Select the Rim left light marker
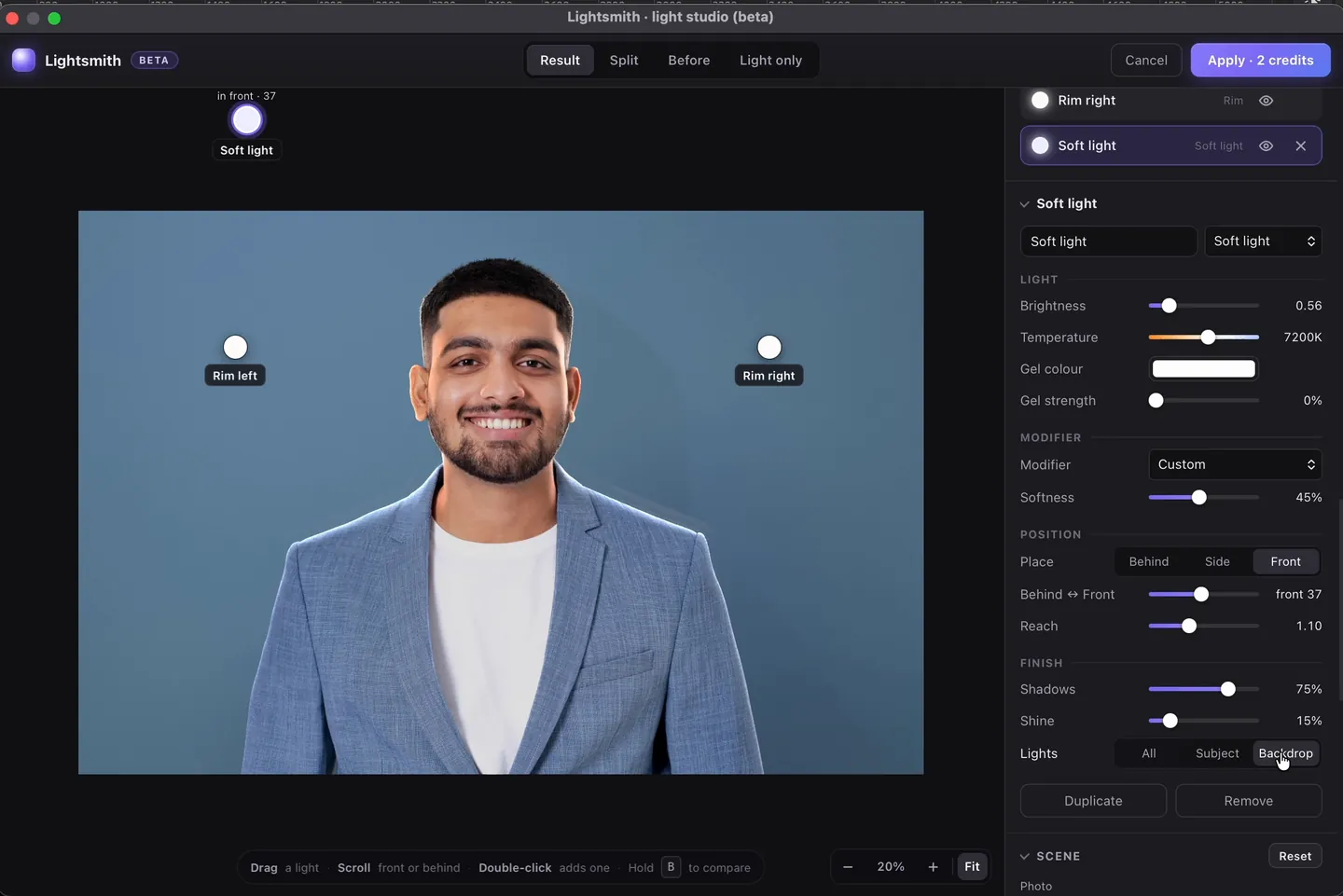 [x=235, y=347]
